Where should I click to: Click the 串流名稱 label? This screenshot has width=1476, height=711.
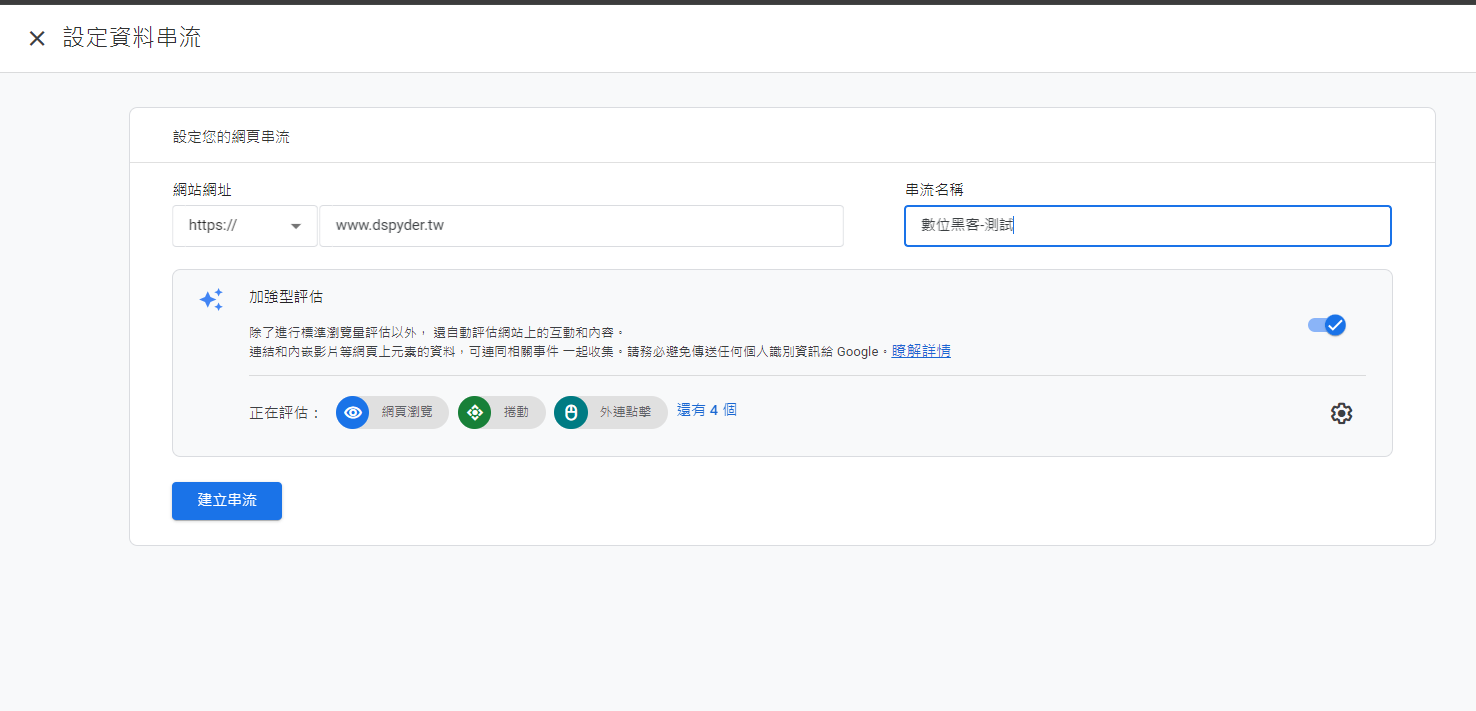(x=934, y=190)
